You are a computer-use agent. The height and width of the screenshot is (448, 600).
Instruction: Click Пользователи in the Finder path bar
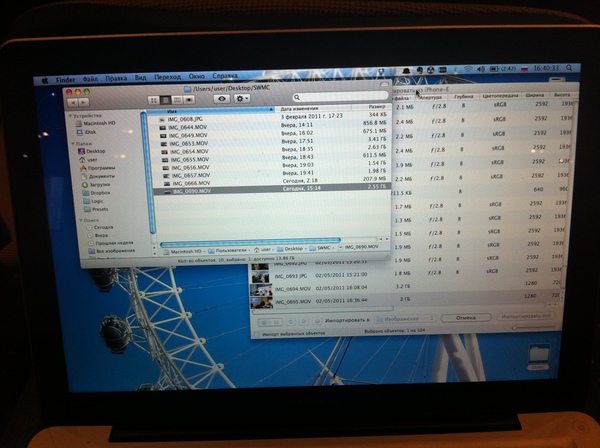(228, 251)
